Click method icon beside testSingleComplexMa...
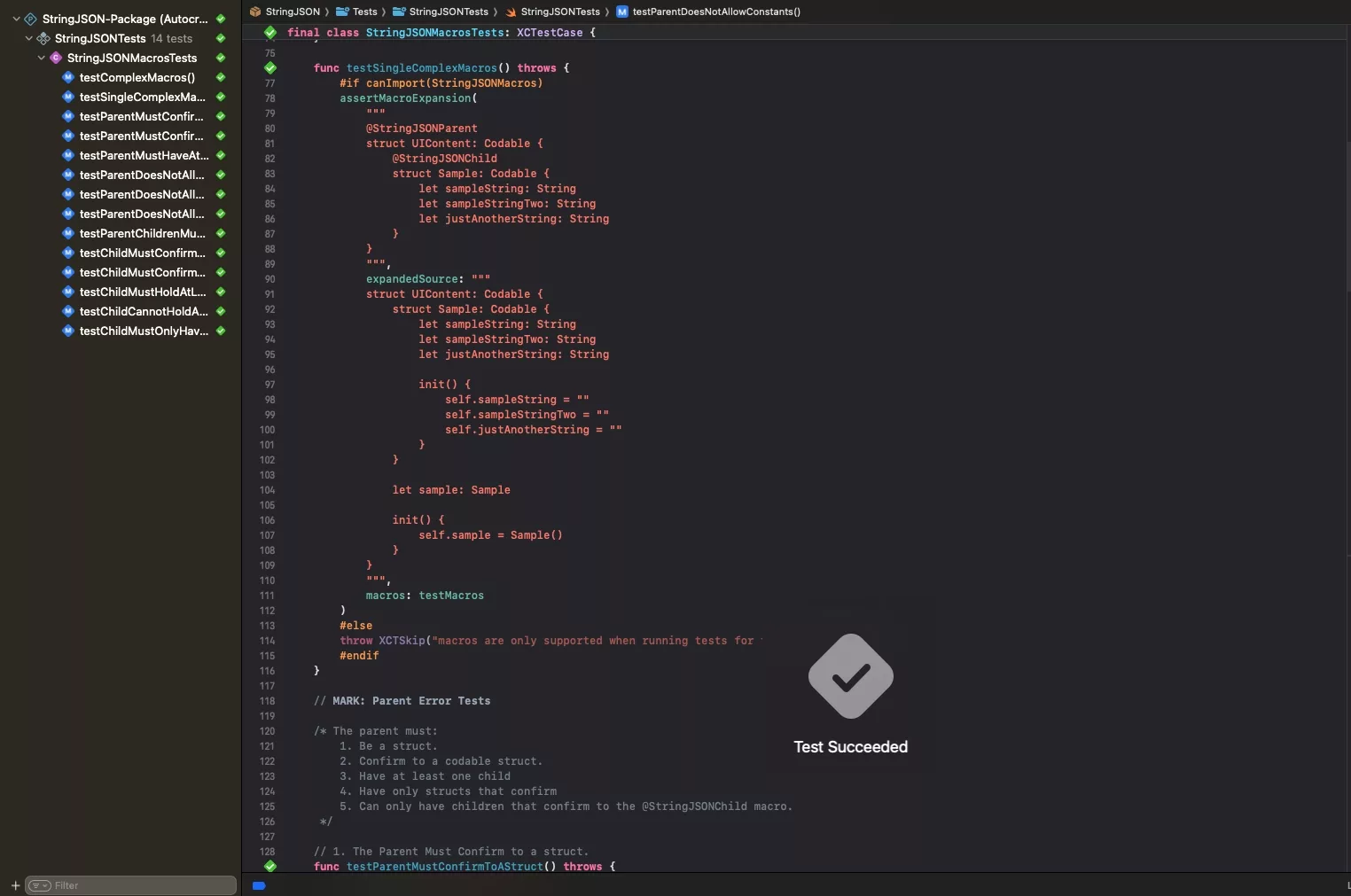The image size is (1351, 896). point(68,97)
